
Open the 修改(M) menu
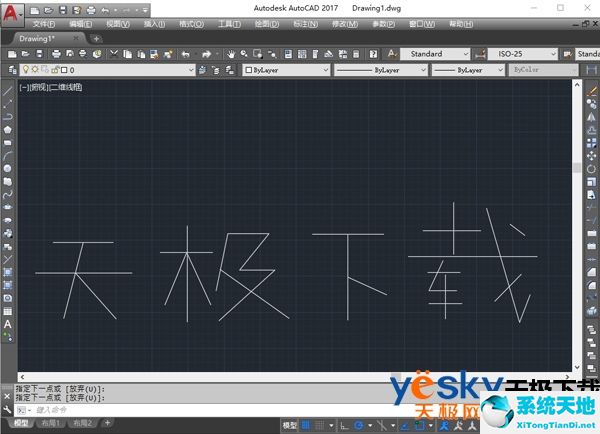click(x=345, y=24)
